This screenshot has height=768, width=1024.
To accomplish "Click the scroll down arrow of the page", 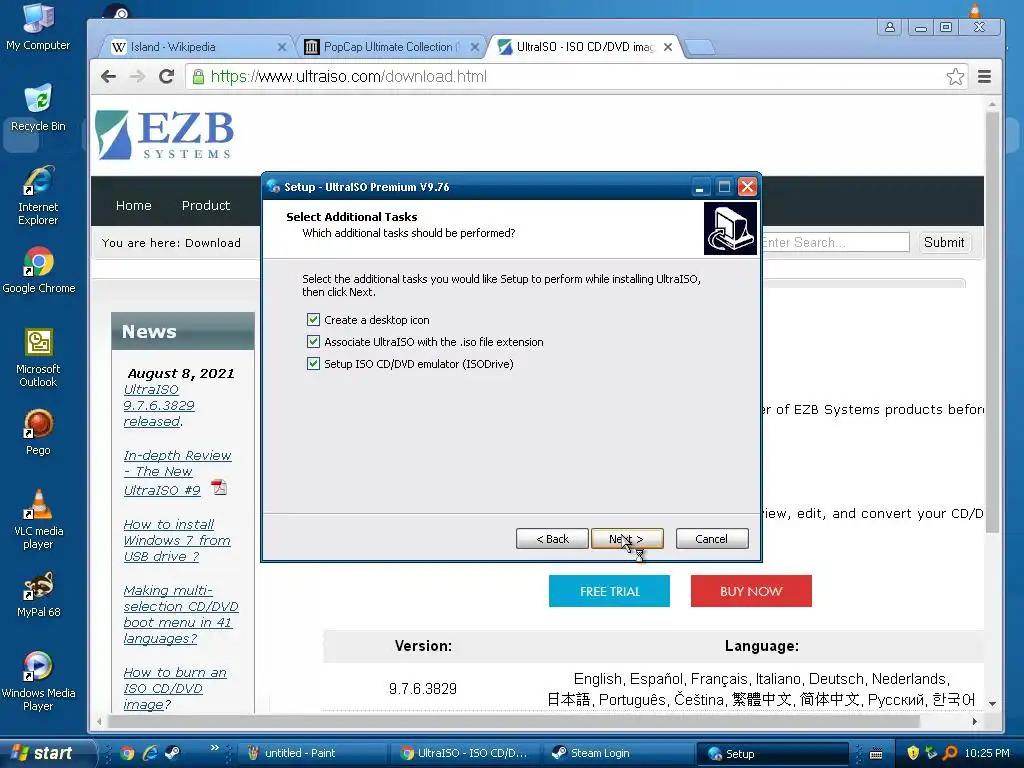I will (992, 703).
